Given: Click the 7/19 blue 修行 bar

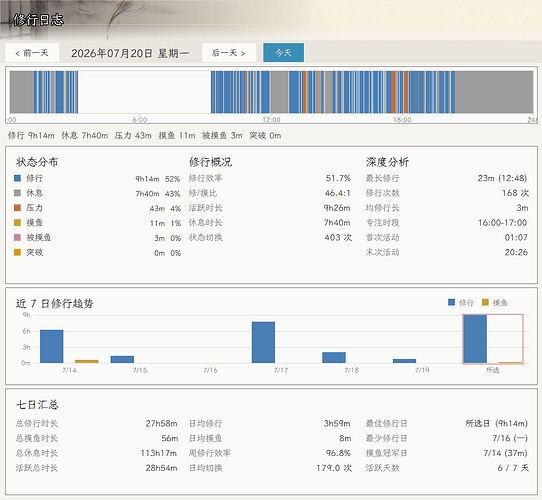Looking at the screenshot, I should 404,361.
